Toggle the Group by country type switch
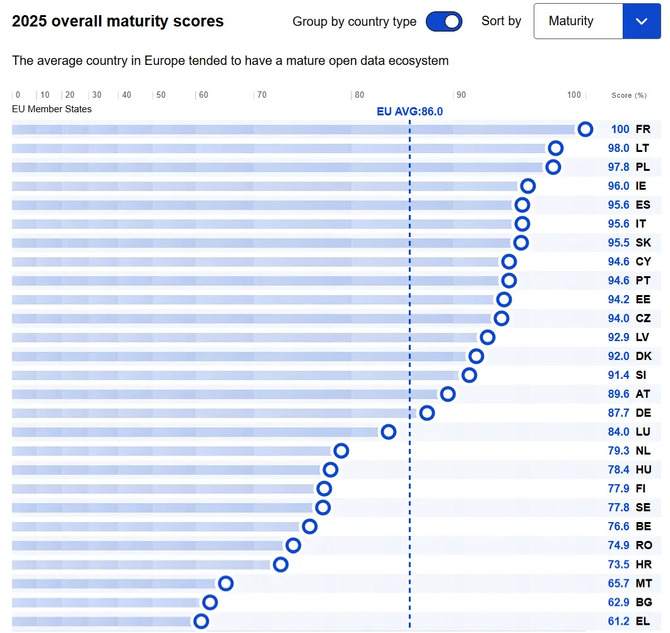This screenshot has height=633, width=670. (443, 21)
